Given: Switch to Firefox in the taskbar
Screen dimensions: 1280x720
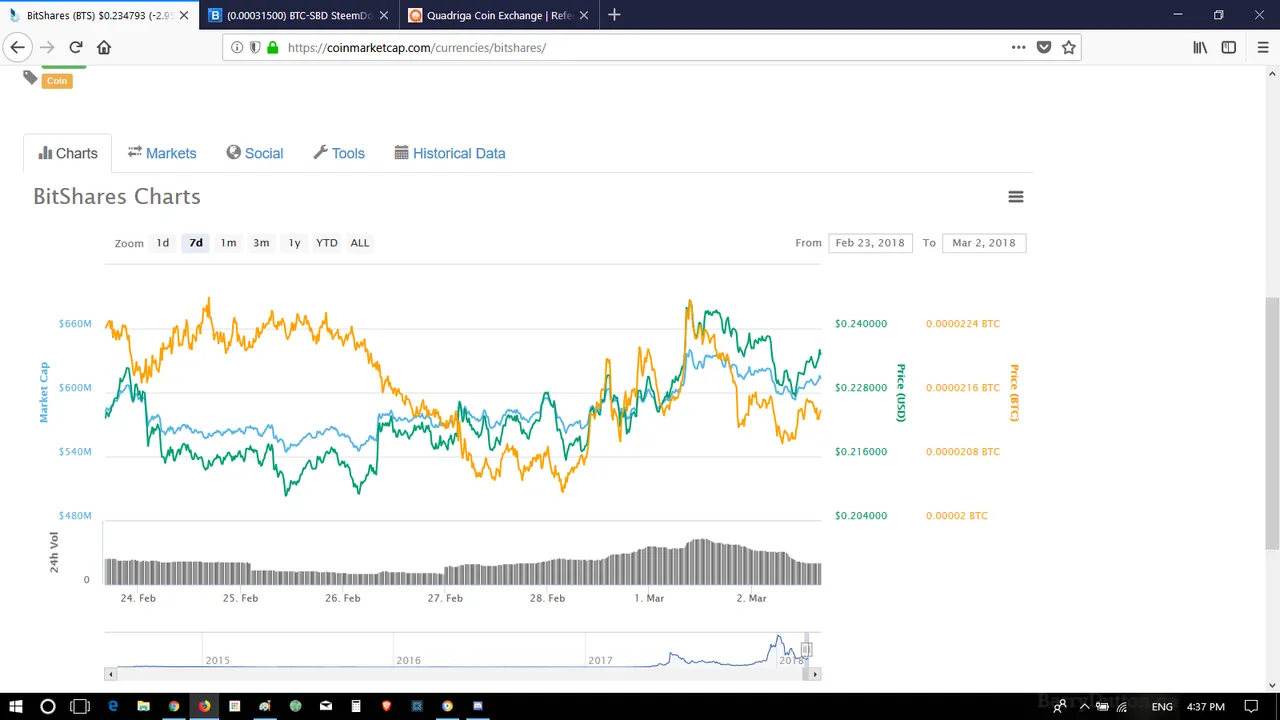Looking at the screenshot, I should (204, 706).
